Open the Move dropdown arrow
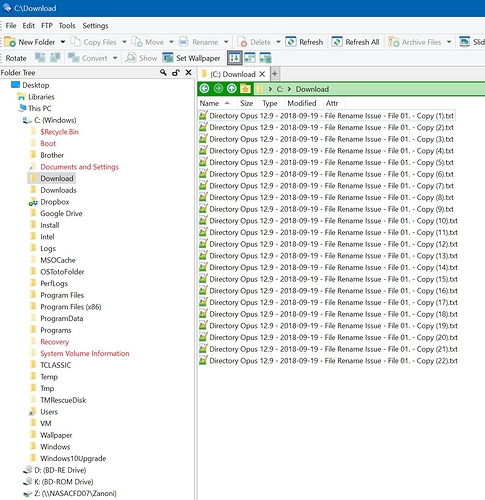 (171, 42)
